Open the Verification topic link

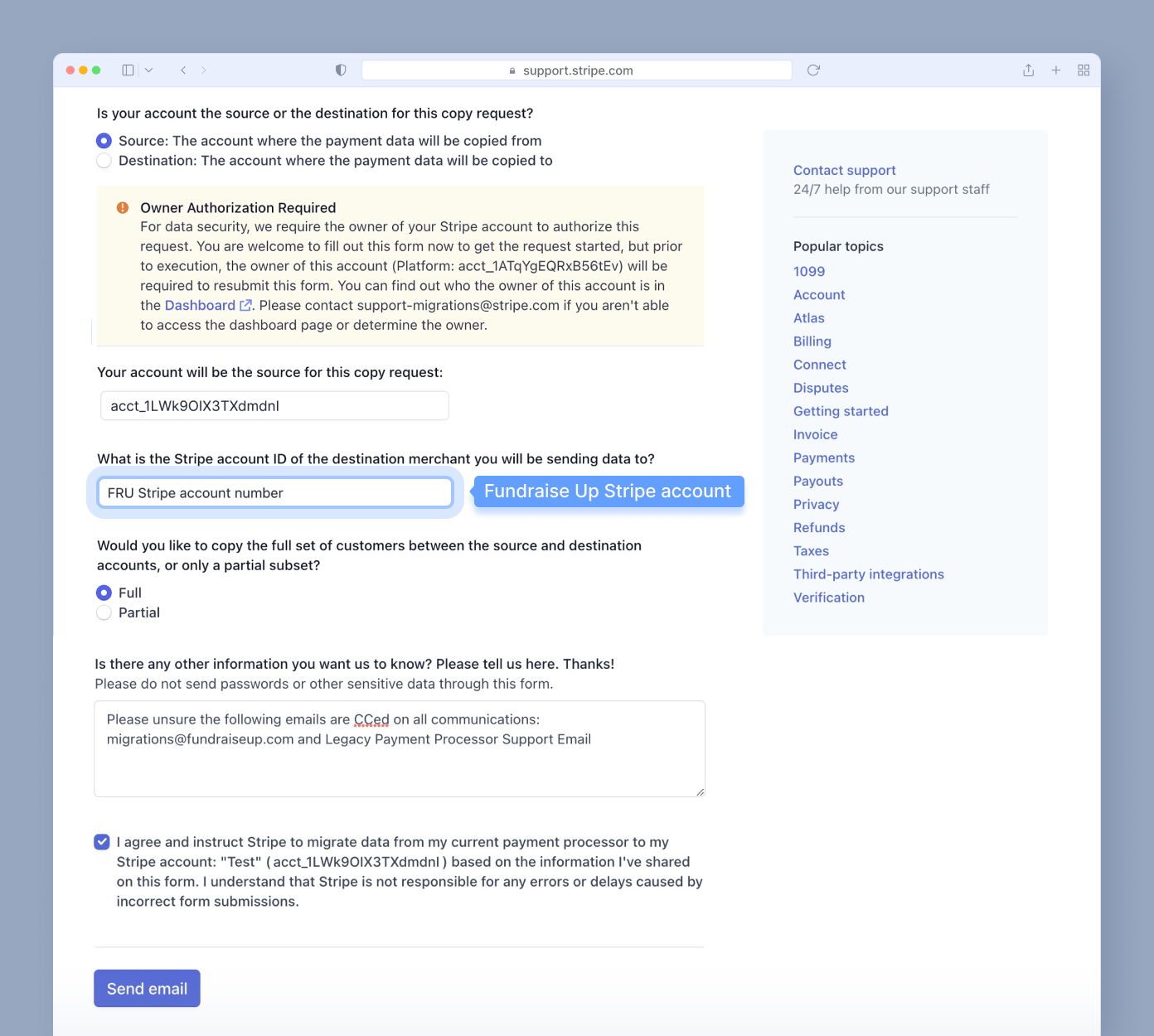tap(829, 597)
